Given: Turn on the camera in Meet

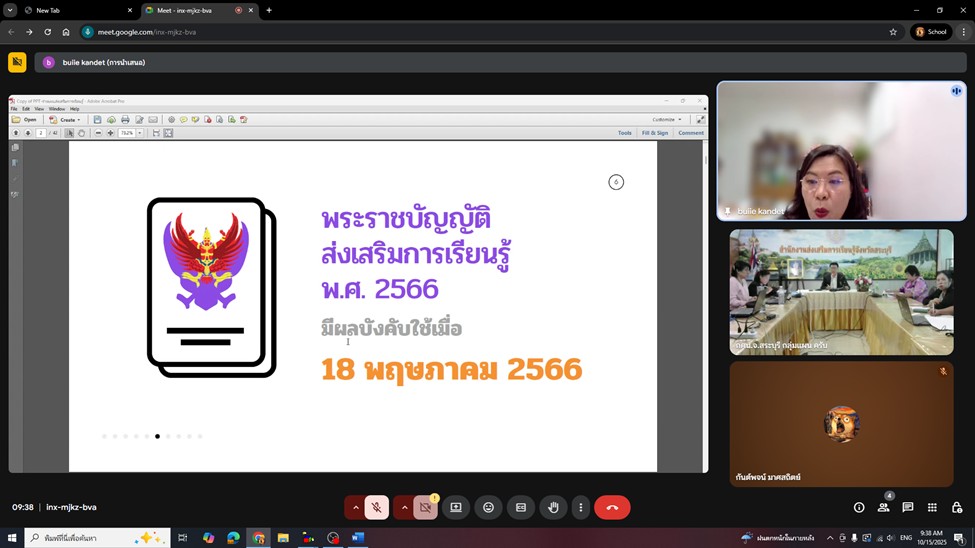Looking at the screenshot, I should tap(425, 507).
